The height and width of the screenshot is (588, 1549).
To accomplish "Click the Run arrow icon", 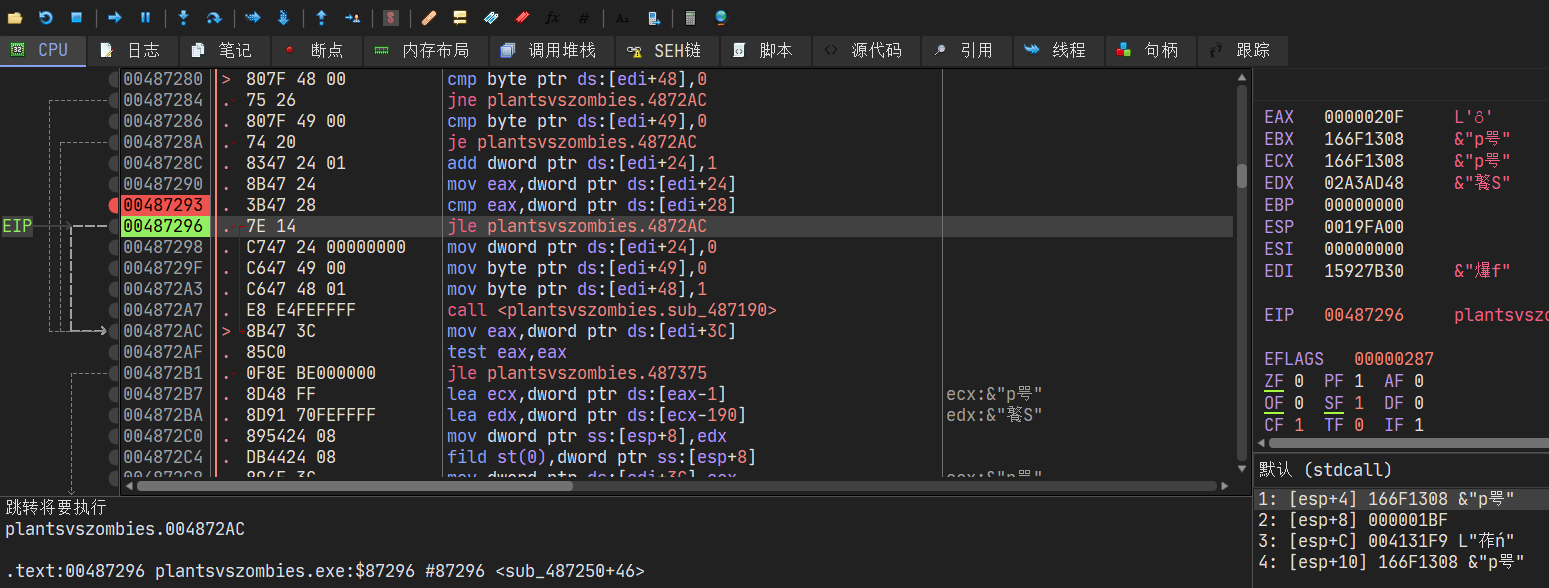I will [114, 18].
